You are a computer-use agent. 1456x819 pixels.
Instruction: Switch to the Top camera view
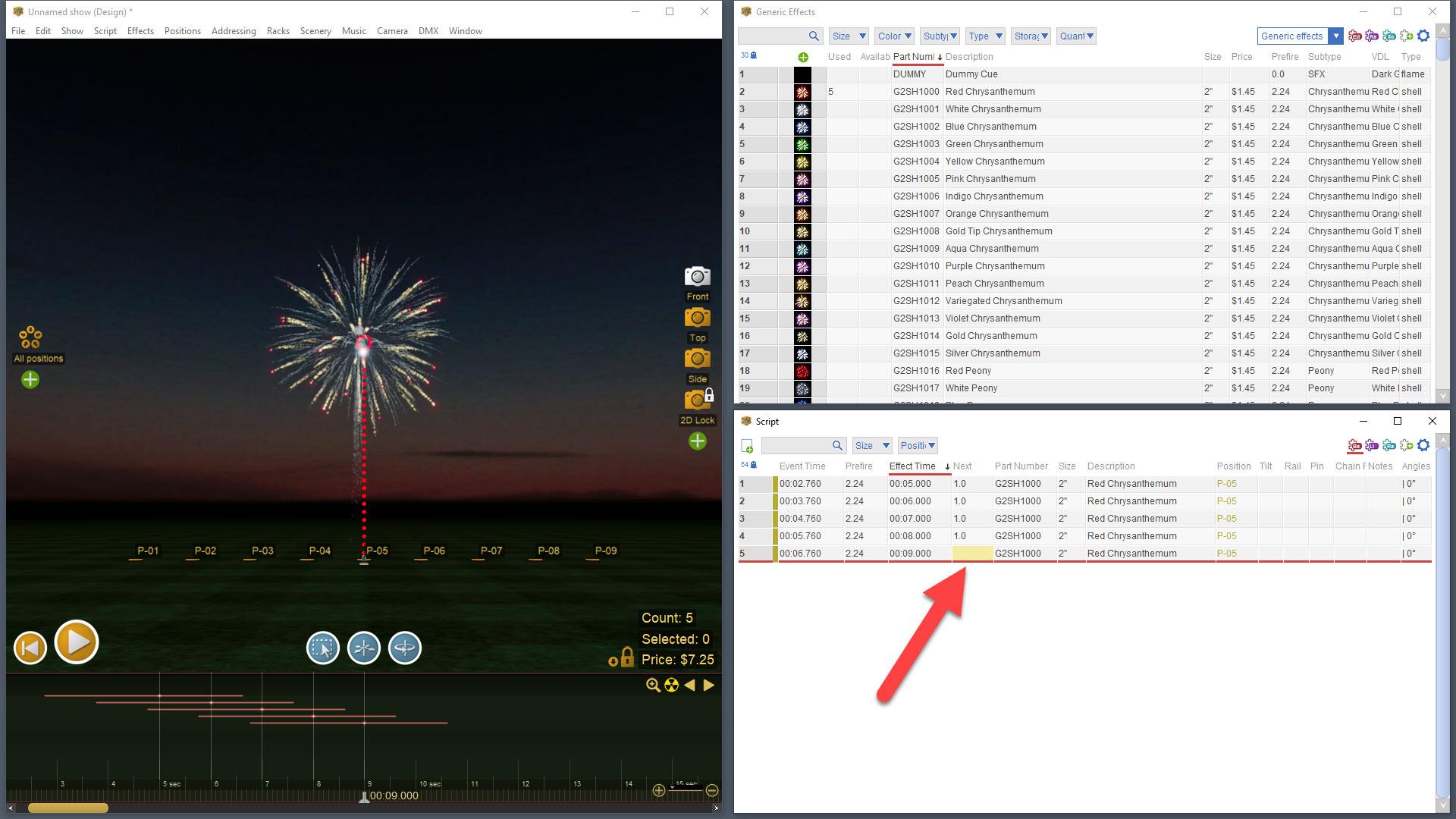click(697, 318)
